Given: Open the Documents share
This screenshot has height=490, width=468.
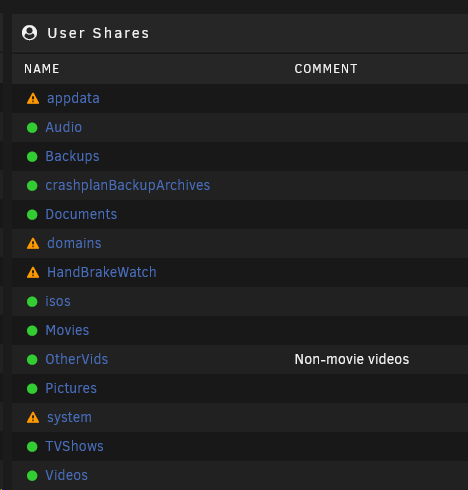Looking at the screenshot, I should pyautogui.click(x=81, y=214).
